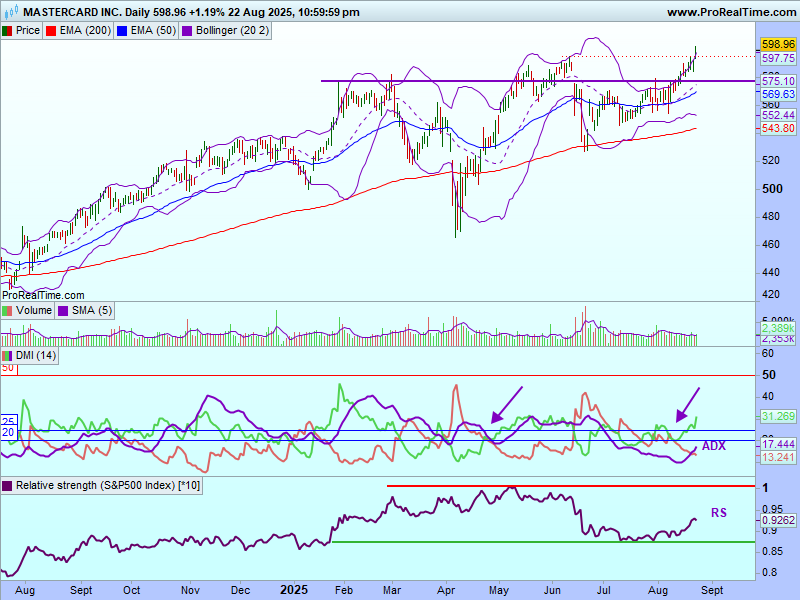Click the upper Bollinger value 597.75

click(x=778, y=58)
